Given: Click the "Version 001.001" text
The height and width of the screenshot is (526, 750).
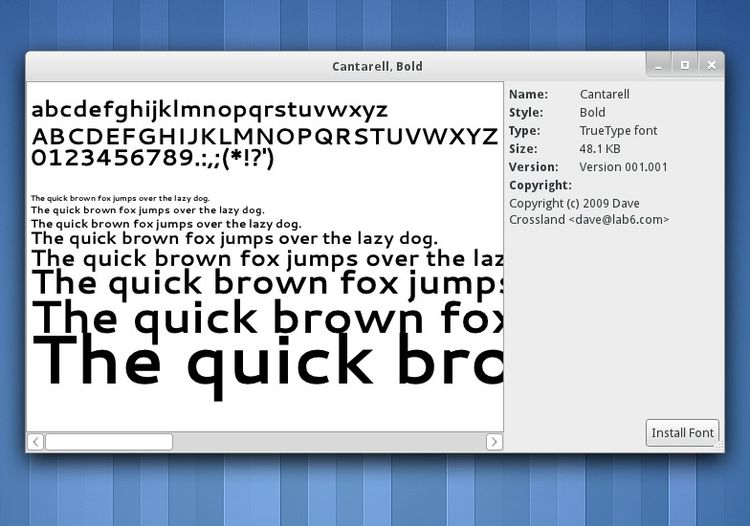Looking at the screenshot, I should 624,167.
